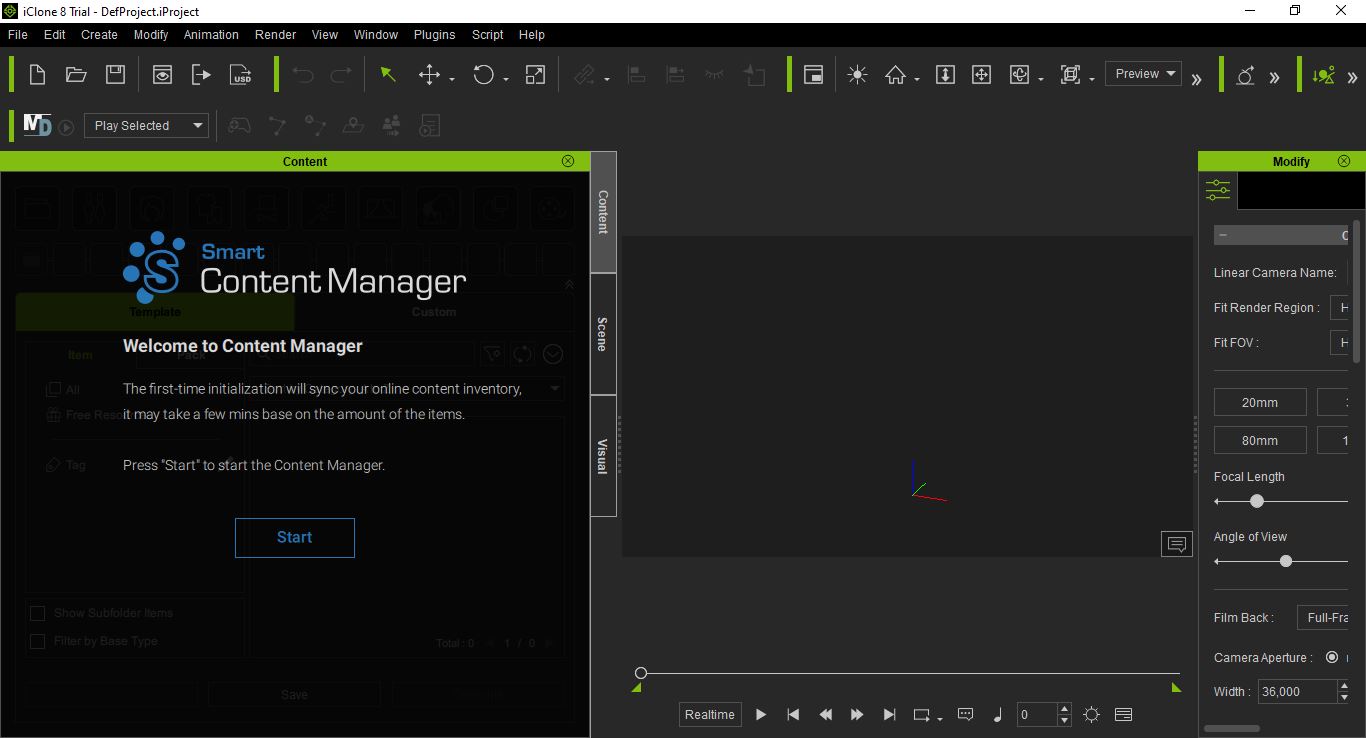Expand the Move tool options arrow
1366x738 pixels.
452,79
